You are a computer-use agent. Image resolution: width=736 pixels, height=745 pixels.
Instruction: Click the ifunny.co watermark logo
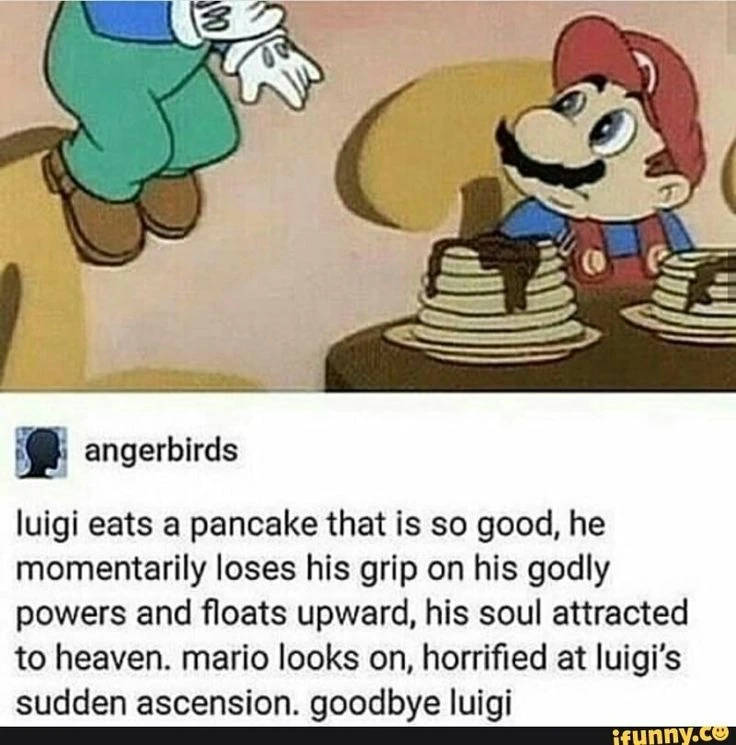point(670,735)
